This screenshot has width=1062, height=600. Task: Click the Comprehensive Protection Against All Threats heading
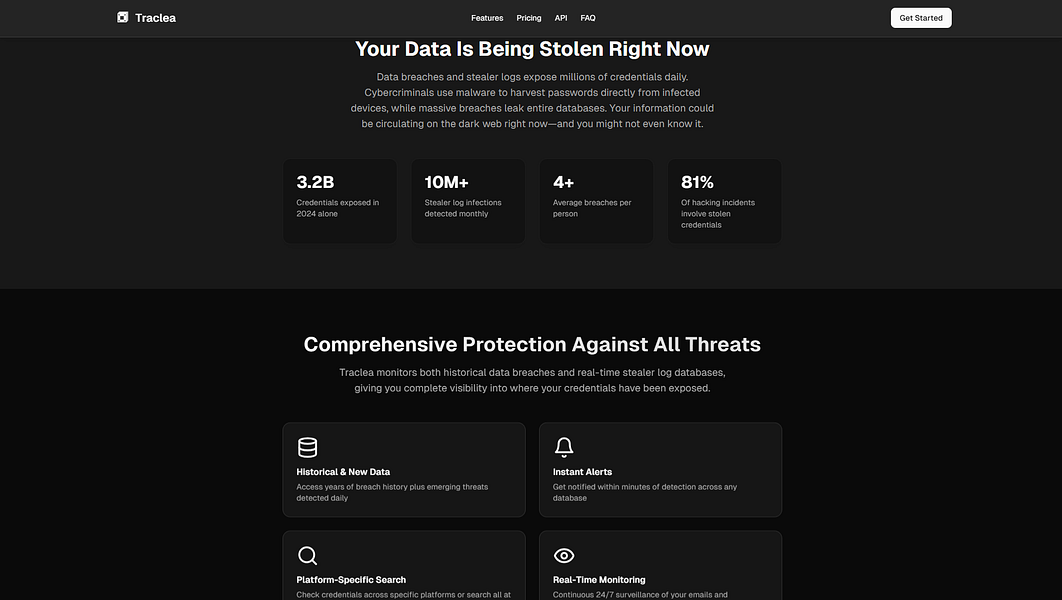coord(532,344)
